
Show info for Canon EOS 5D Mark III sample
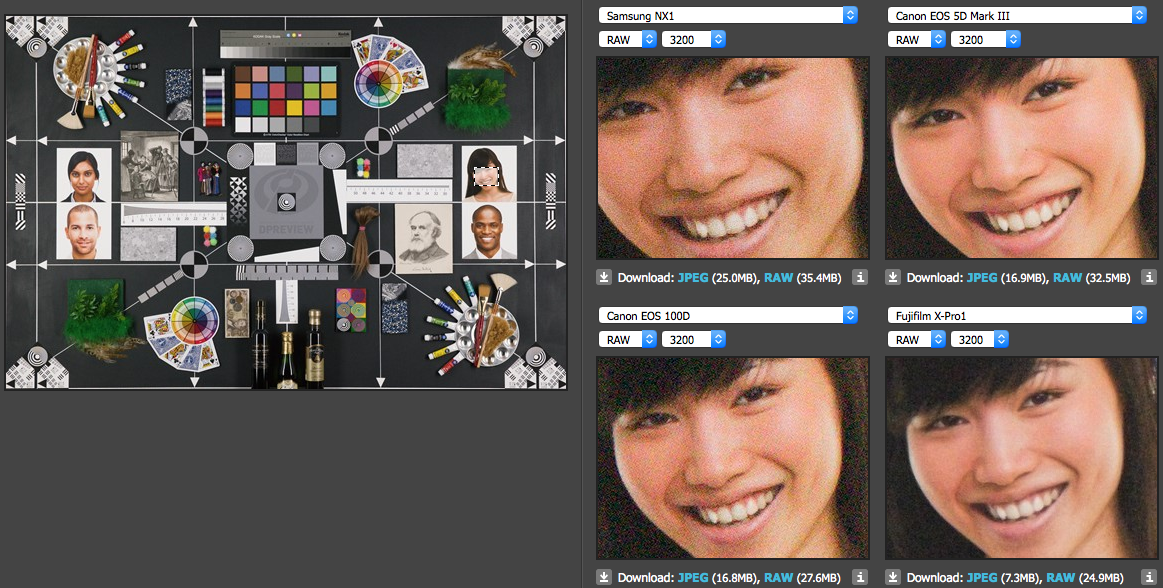[x=1149, y=277]
